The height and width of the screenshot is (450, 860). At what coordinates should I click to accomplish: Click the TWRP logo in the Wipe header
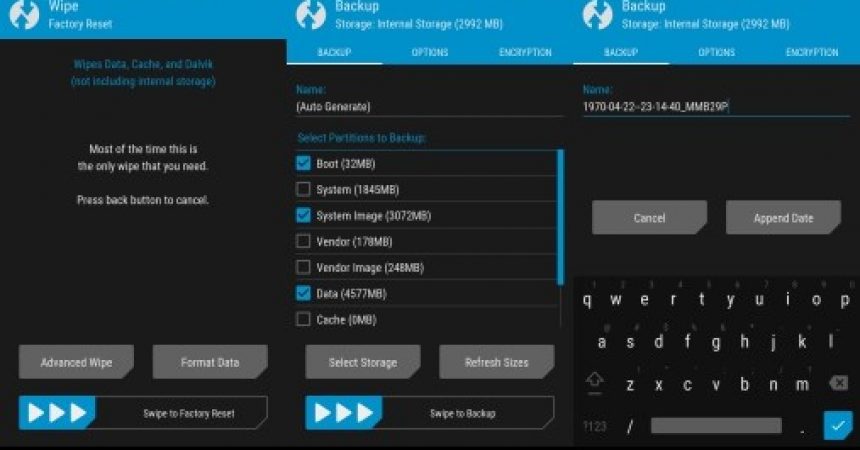click(x=23, y=15)
